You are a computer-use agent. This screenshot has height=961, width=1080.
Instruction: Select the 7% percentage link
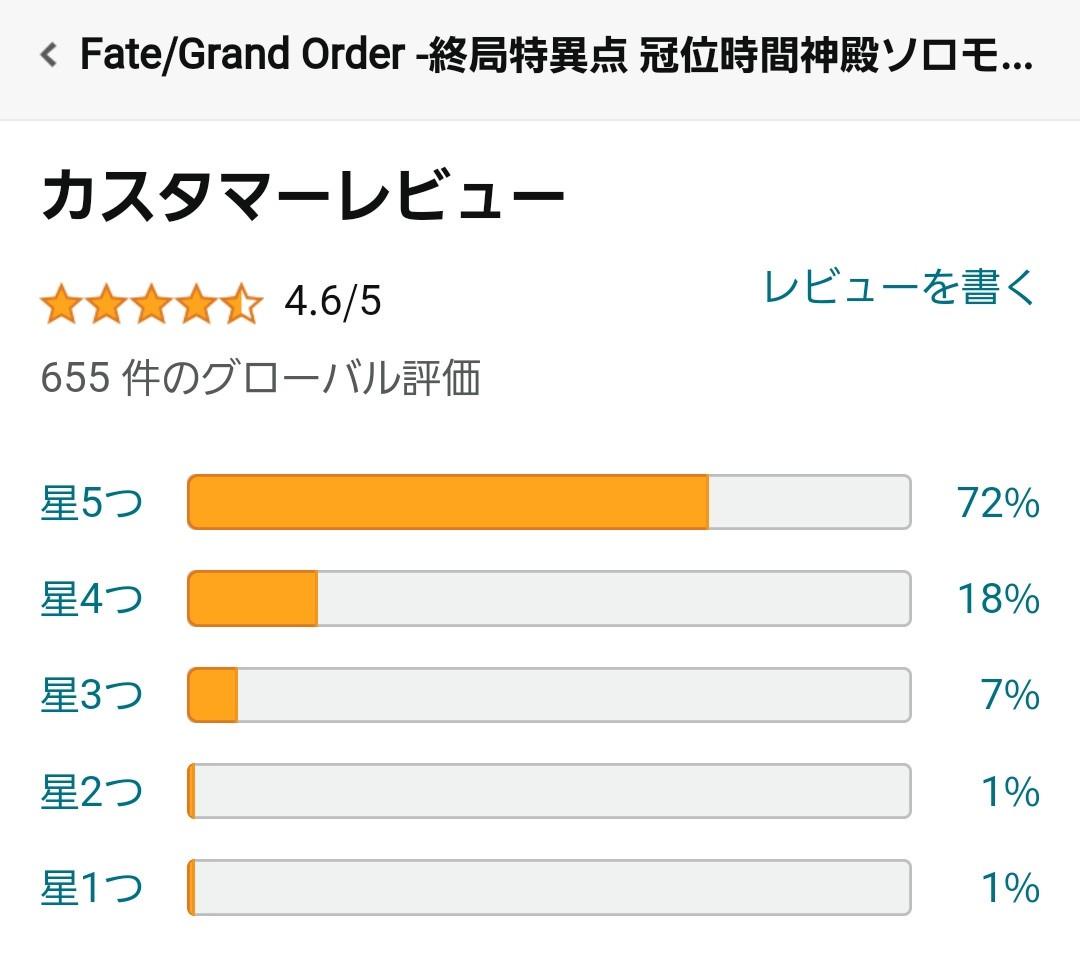pos(1010,694)
